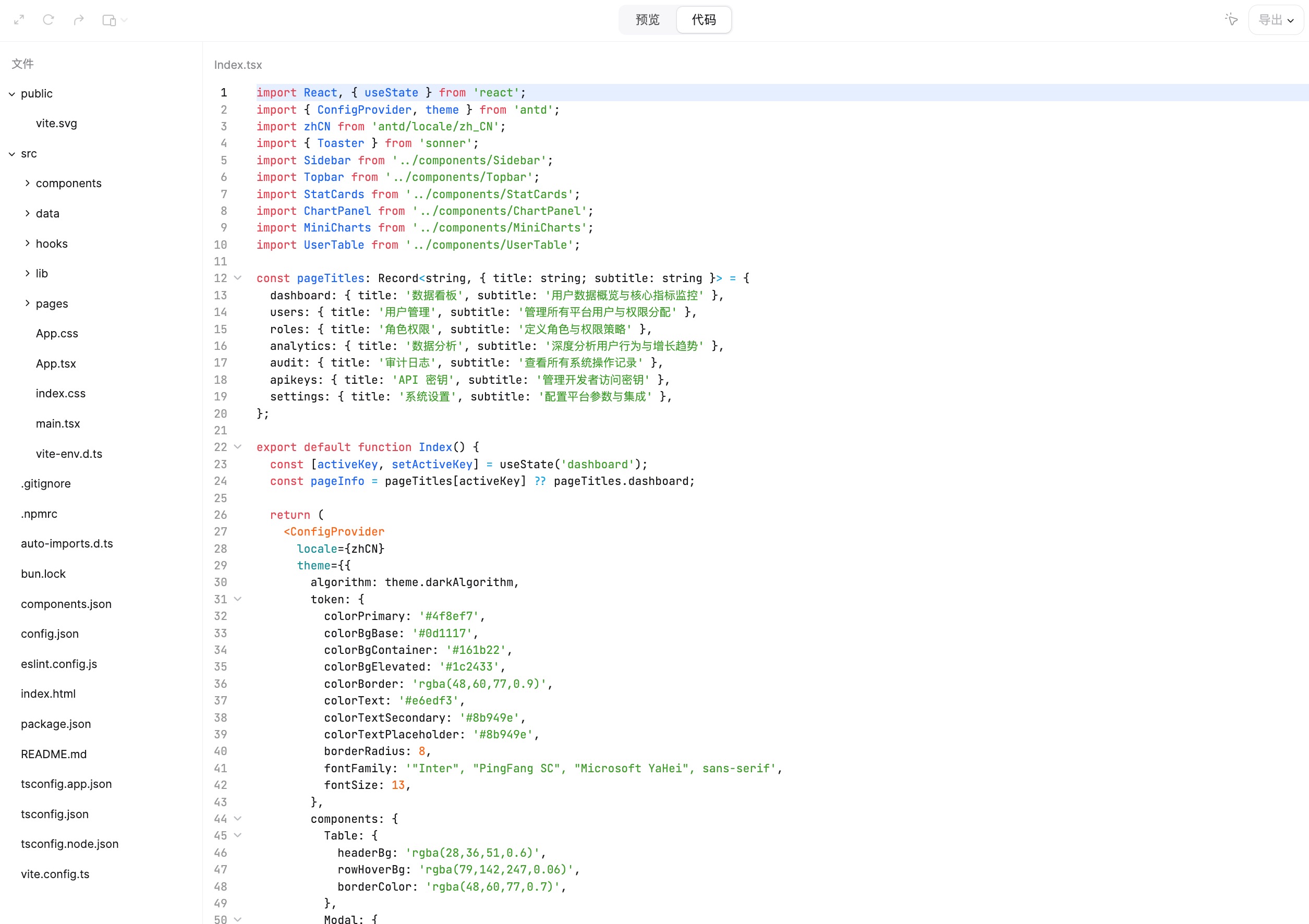Open the 导出 export dropdown
1309x924 pixels.
[x=1276, y=20]
